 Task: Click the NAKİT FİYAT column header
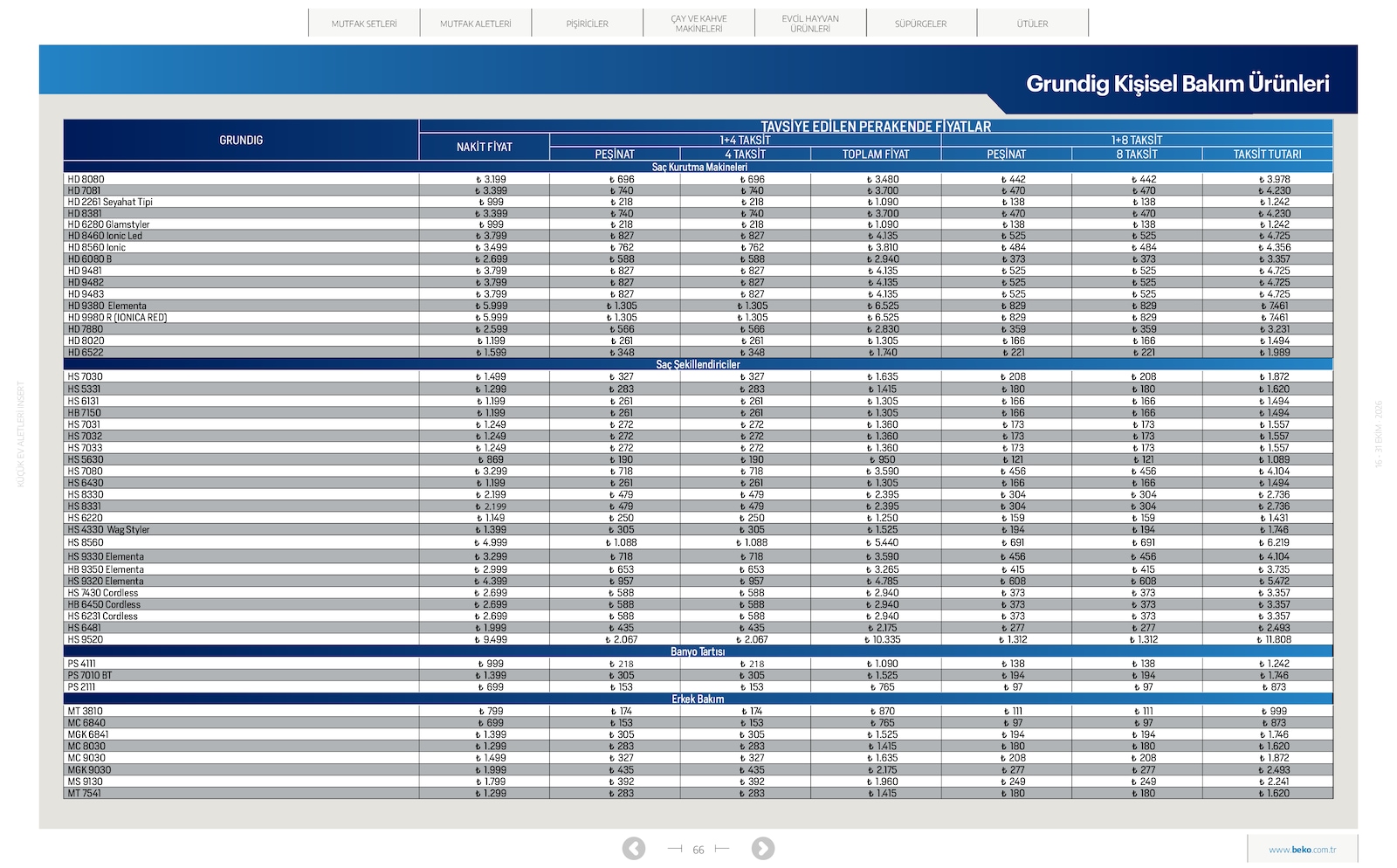(485, 147)
